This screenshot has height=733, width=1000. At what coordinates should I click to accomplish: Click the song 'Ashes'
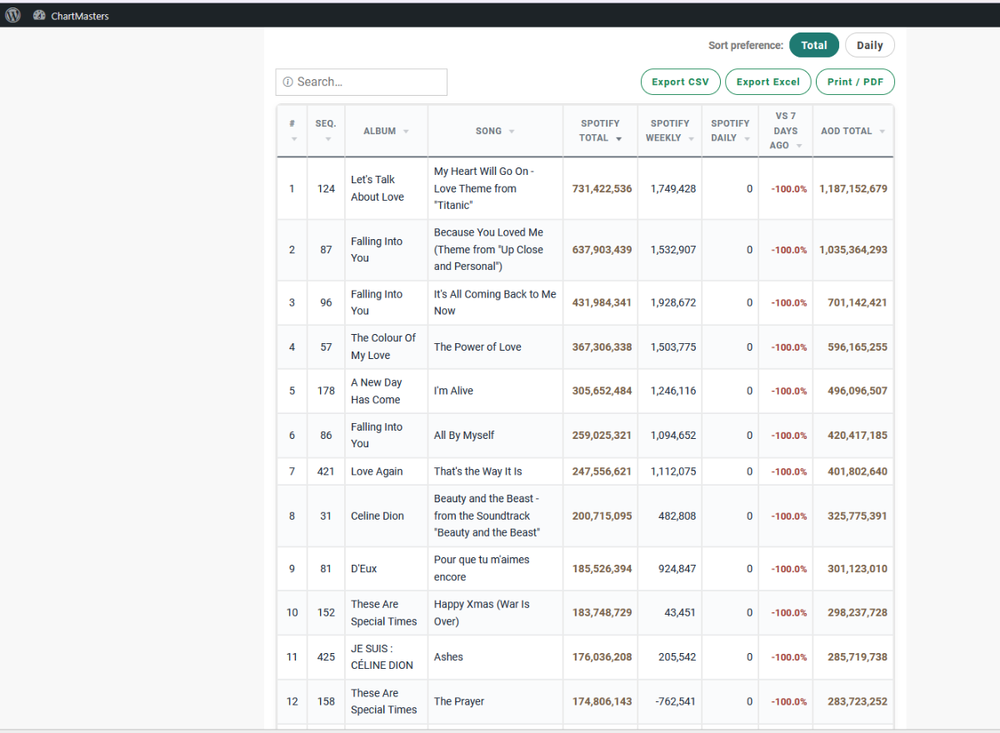[x=448, y=657]
